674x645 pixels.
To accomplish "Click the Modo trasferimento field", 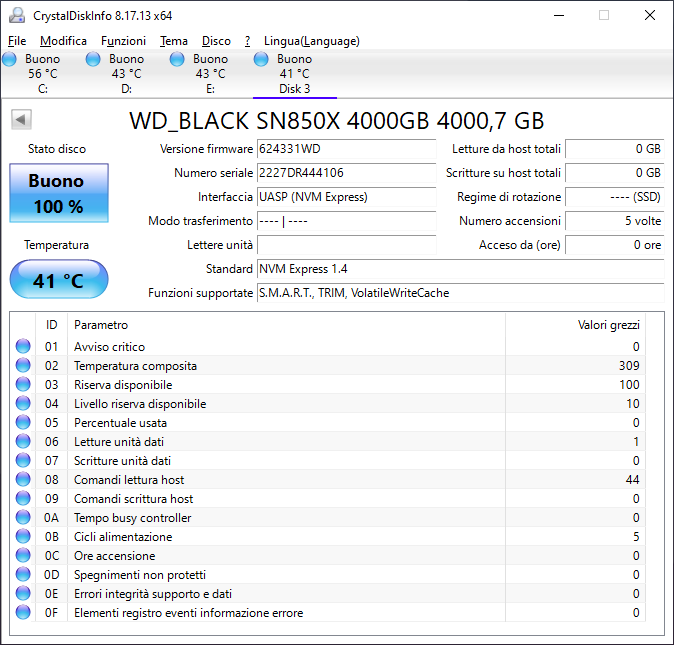I will pyautogui.click(x=346, y=221).
